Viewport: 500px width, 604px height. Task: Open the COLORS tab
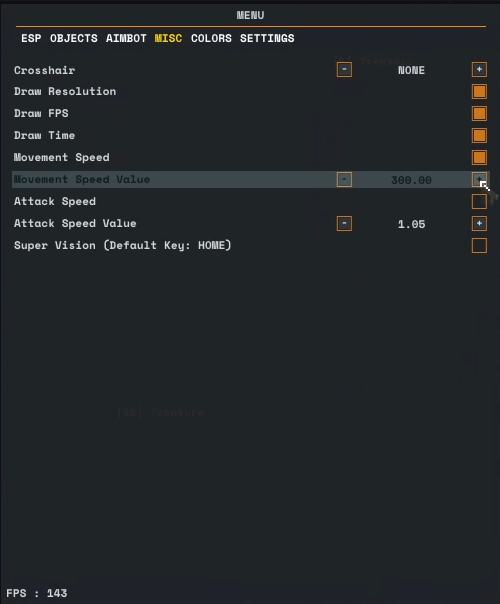click(211, 39)
